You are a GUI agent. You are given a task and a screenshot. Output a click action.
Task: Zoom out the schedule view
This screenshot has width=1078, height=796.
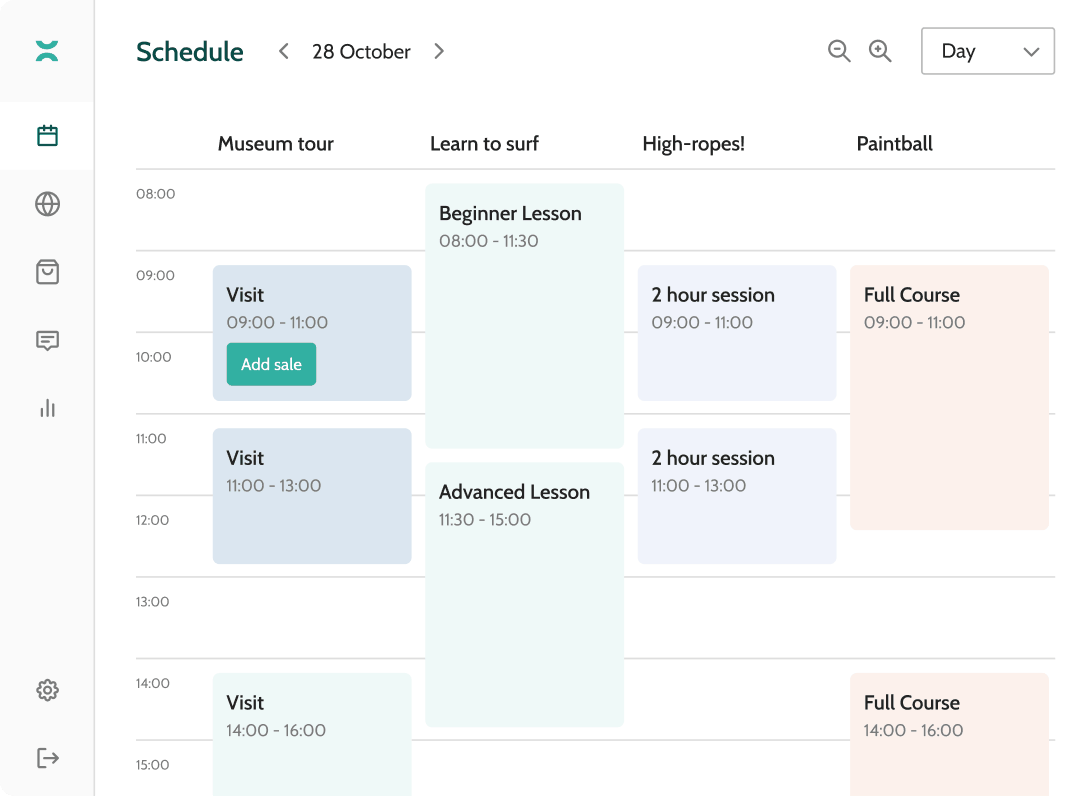pos(839,51)
